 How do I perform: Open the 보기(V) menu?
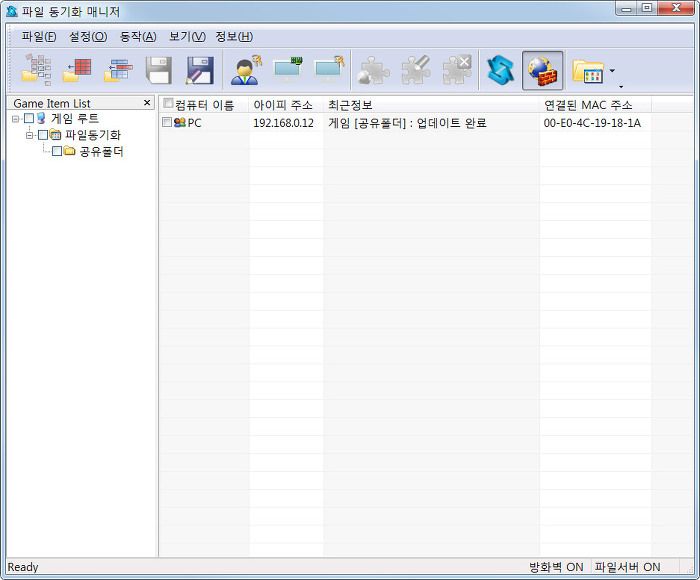pos(187,37)
